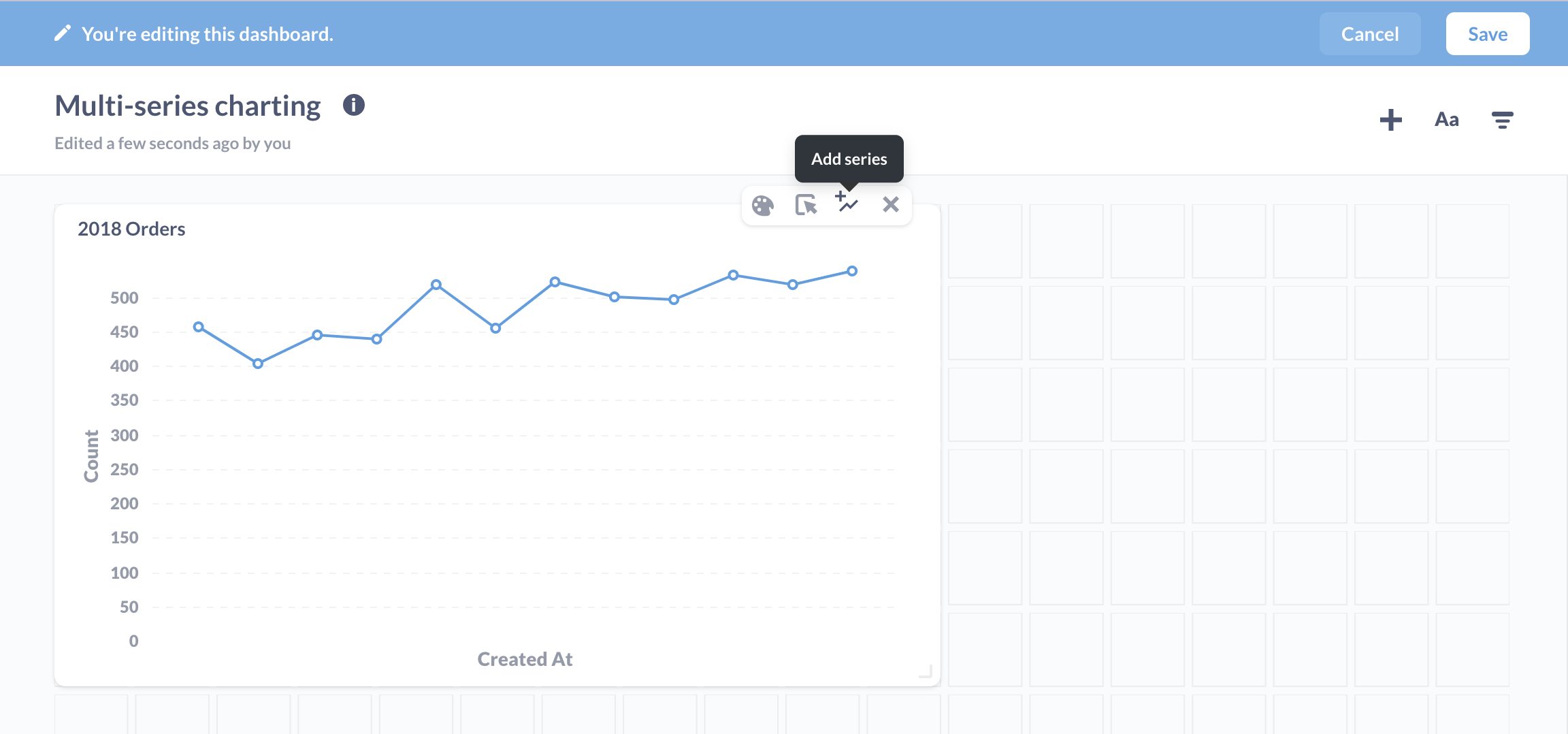Add a filter using the filter icon
The height and width of the screenshot is (734, 1568).
1502,121
